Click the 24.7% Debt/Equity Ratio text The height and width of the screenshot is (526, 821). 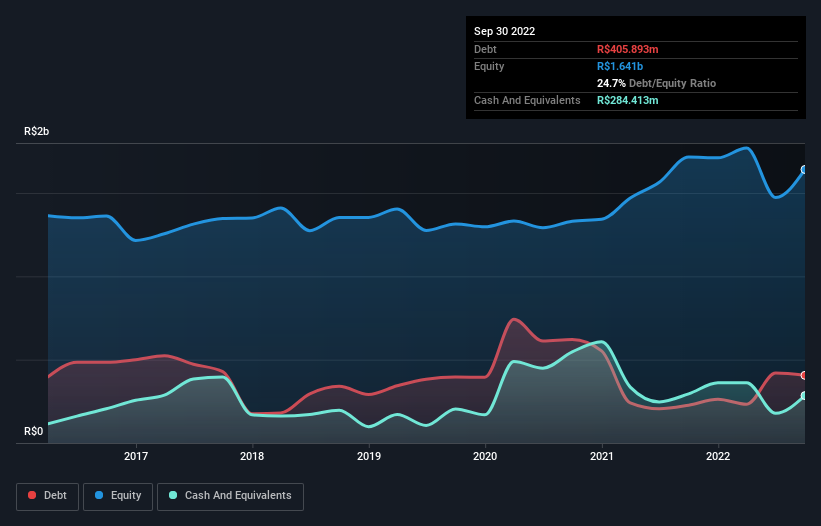pos(656,83)
